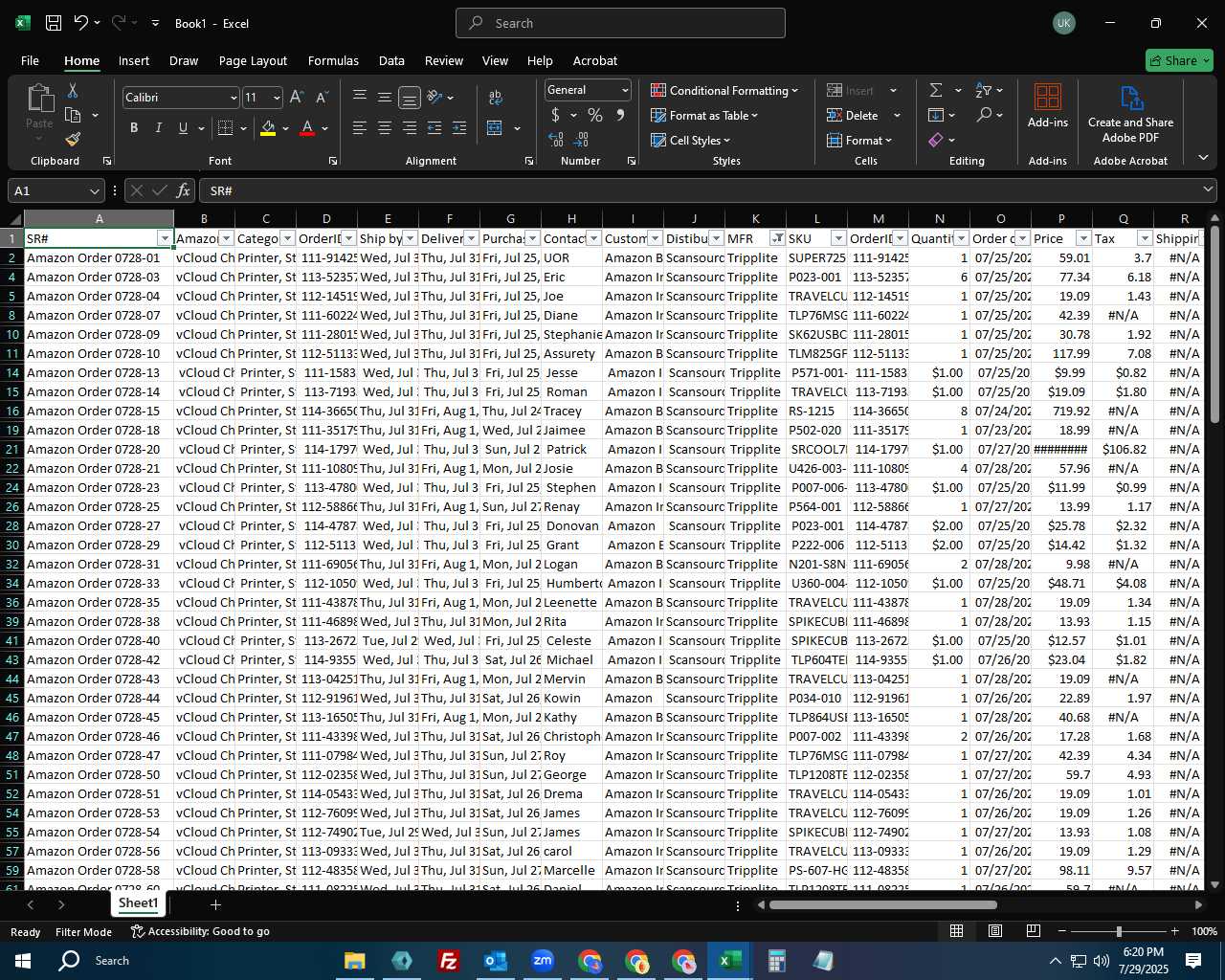The image size is (1225, 980).
Task: Open MFR column filter dropdown
Action: pyautogui.click(x=778, y=238)
